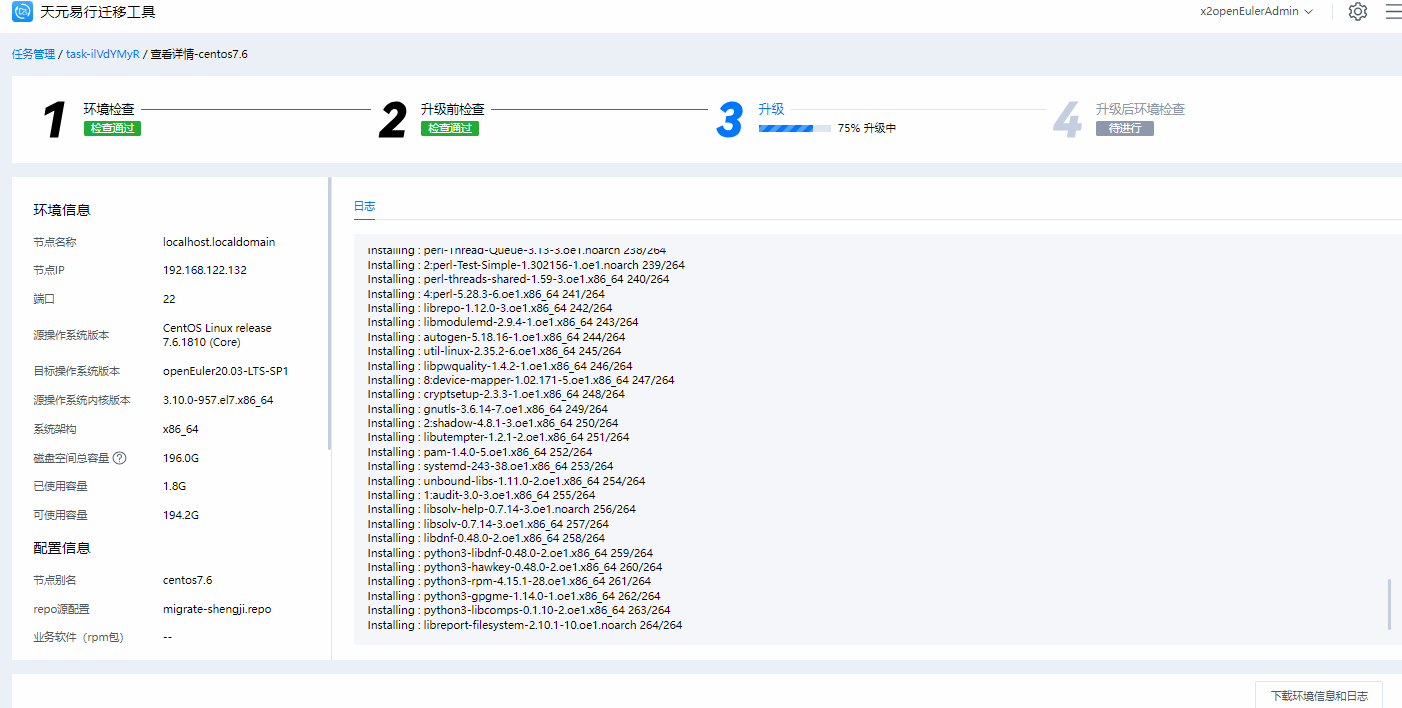The width and height of the screenshot is (1402, 708).
Task: Click log line util-linux-2.35.2-6
Action: pyautogui.click(x=494, y=351)
